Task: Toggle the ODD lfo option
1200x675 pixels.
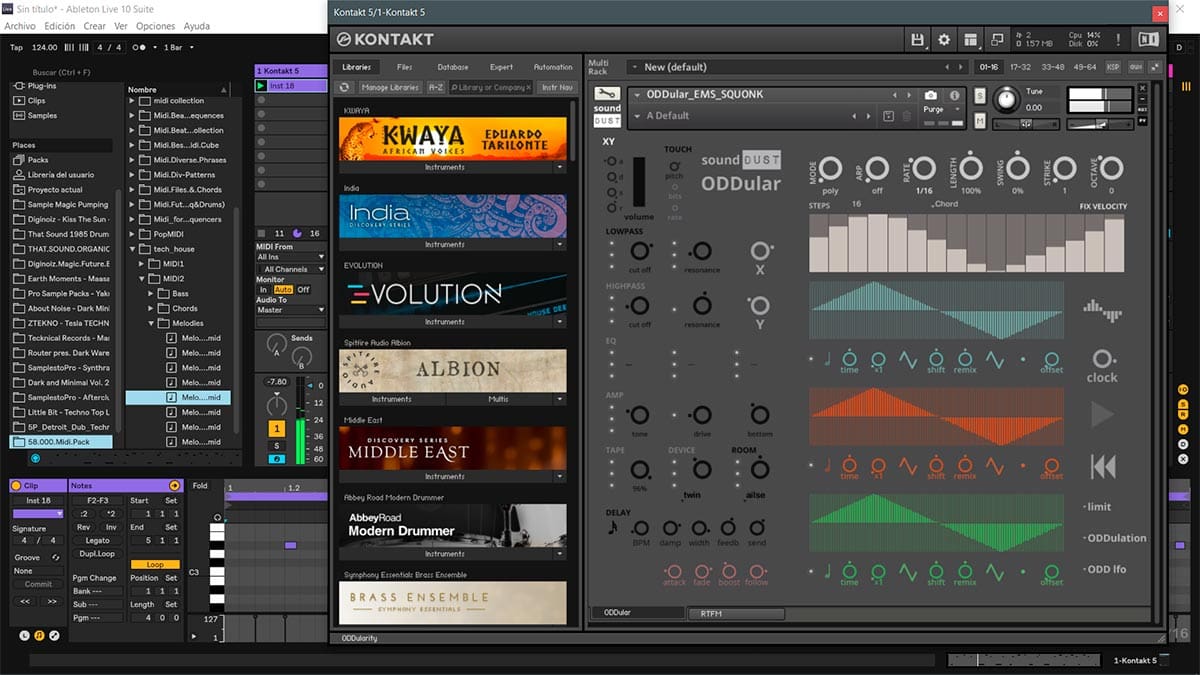Action: point(1105,569)
